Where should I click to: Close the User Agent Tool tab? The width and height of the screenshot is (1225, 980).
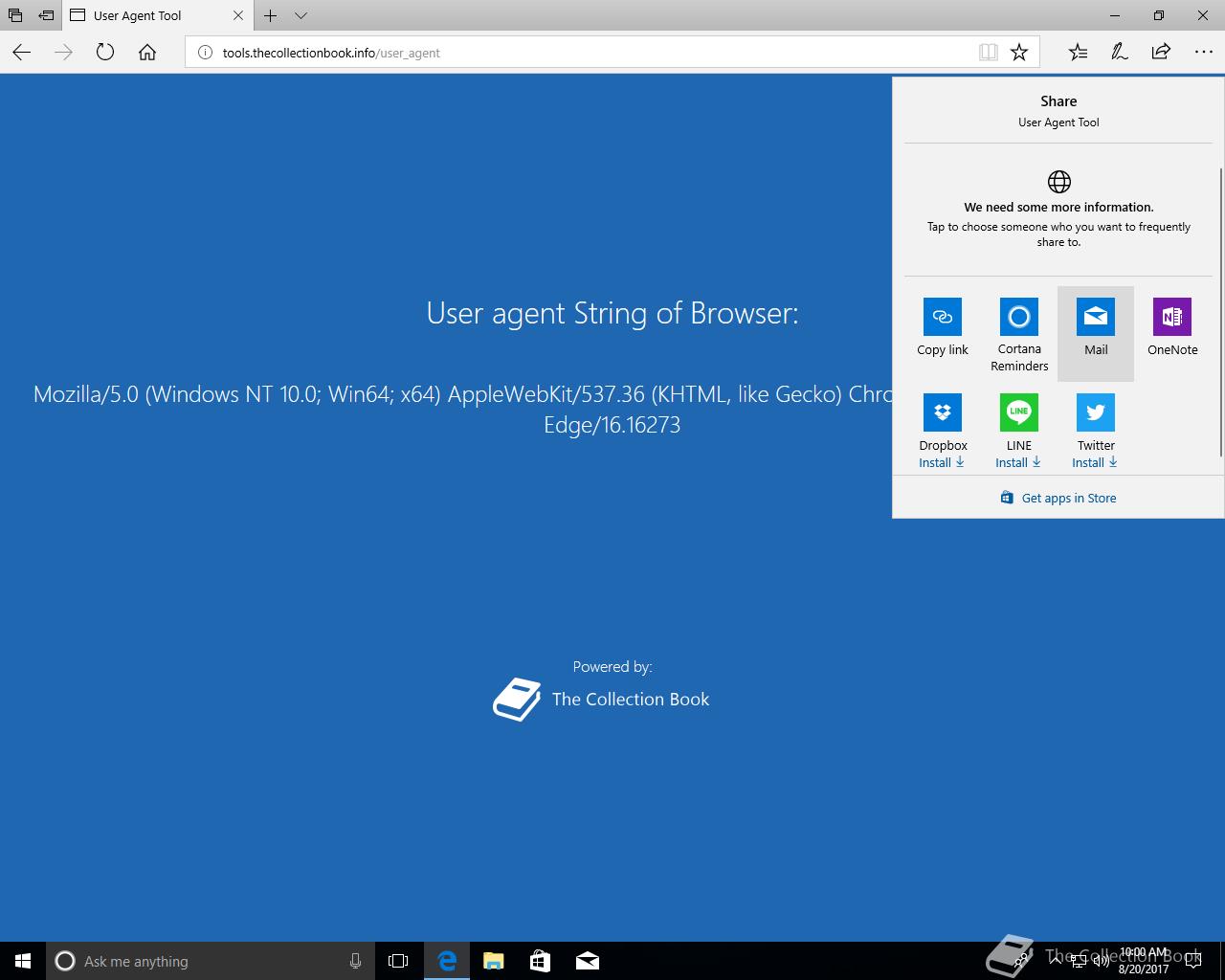click(238, 15)
